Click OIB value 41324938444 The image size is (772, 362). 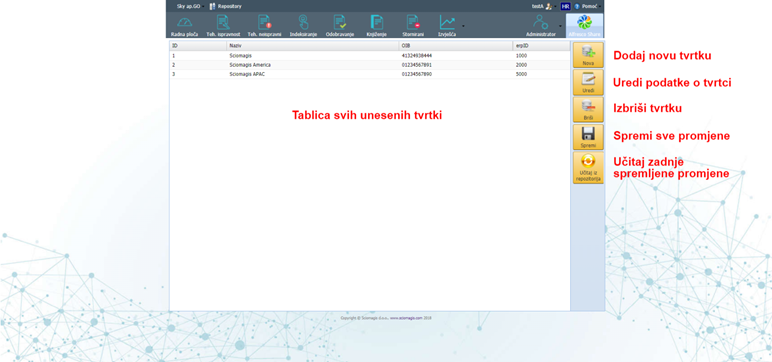pyautogui.click(x=417, y=56)
